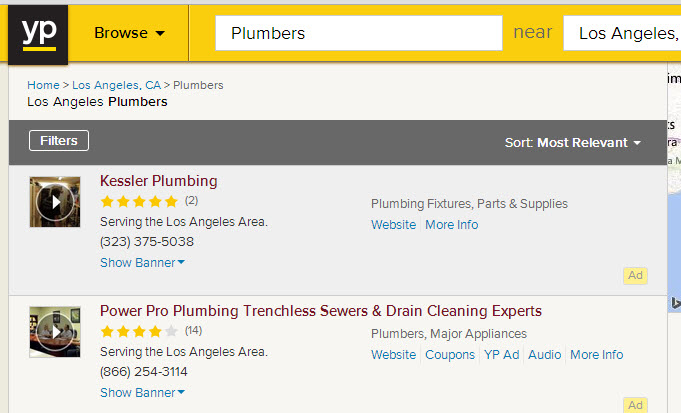
Task: Expand the Sort: Most Relevant dropdown
Action: point(573,142)
